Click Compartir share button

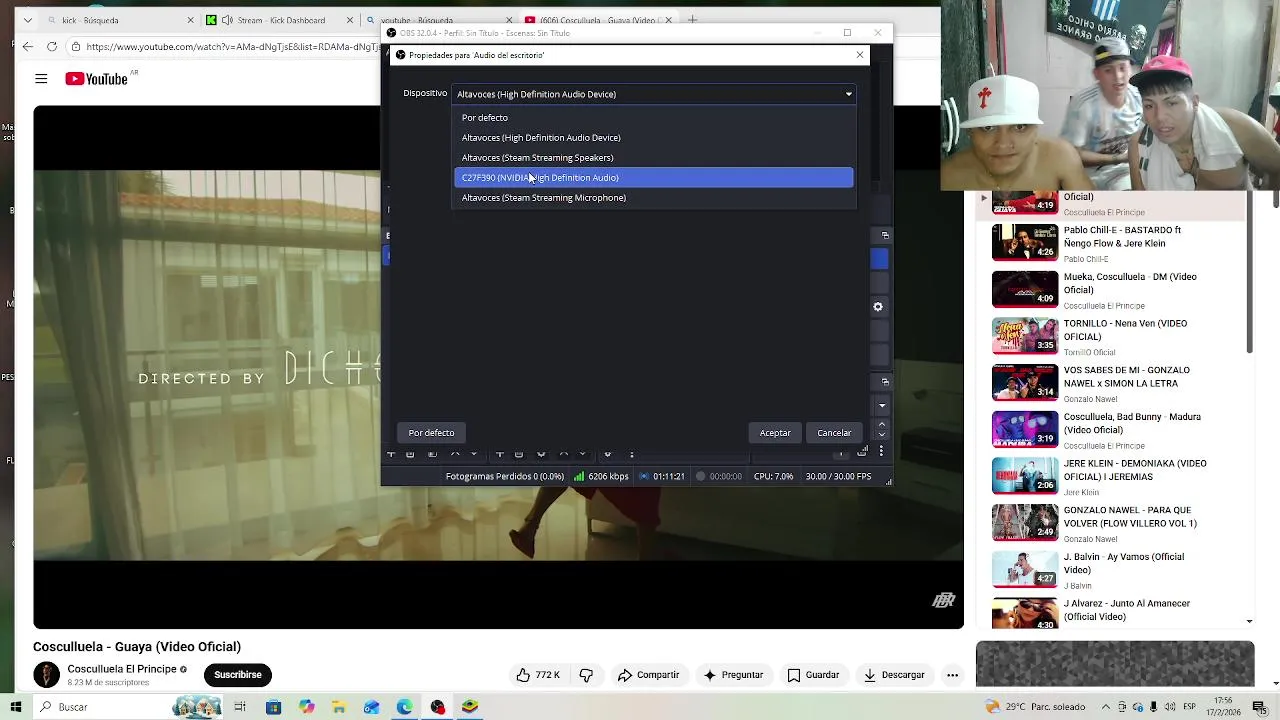pos(648,675)
